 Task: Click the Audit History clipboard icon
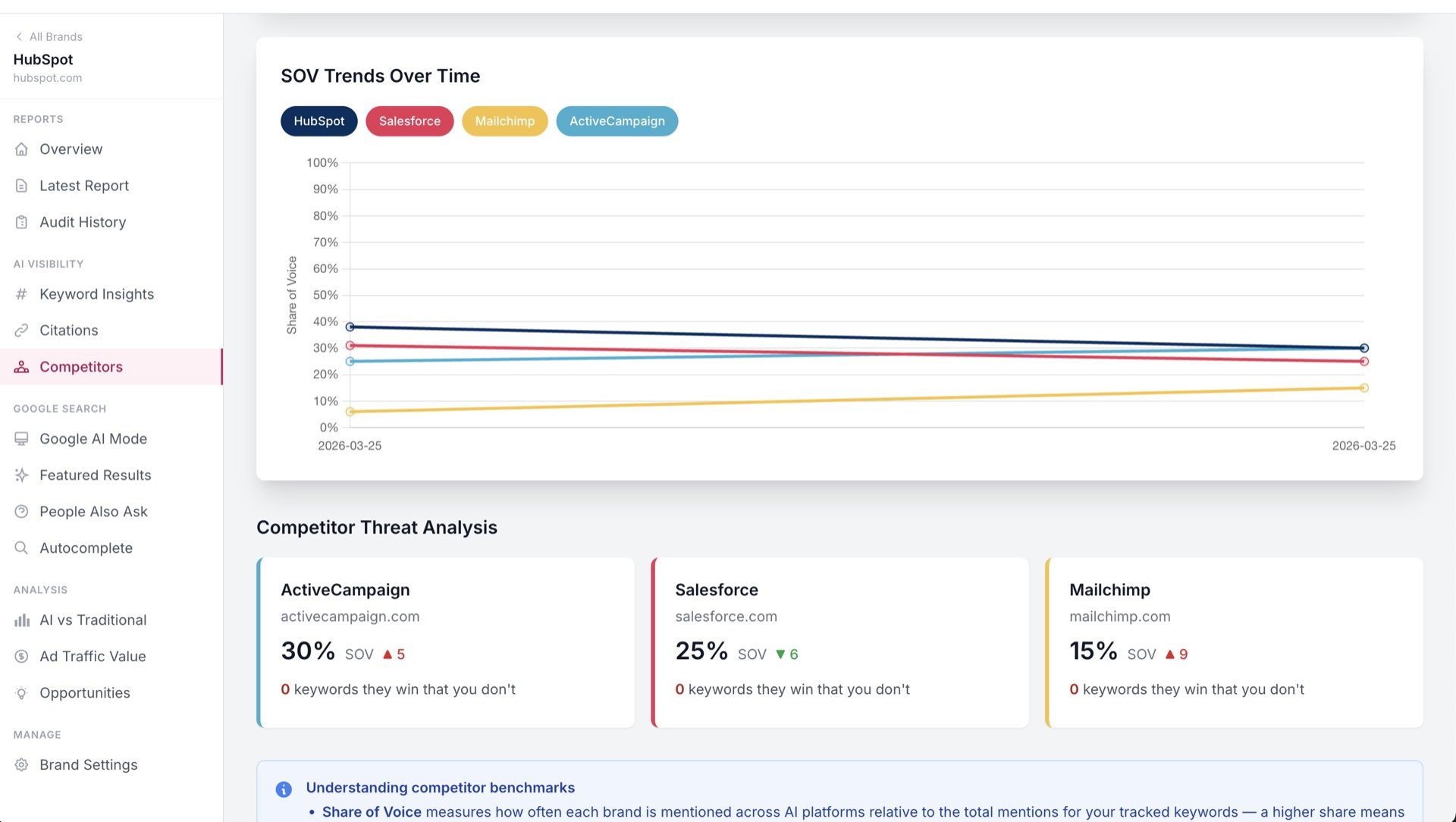pos(21,222)
